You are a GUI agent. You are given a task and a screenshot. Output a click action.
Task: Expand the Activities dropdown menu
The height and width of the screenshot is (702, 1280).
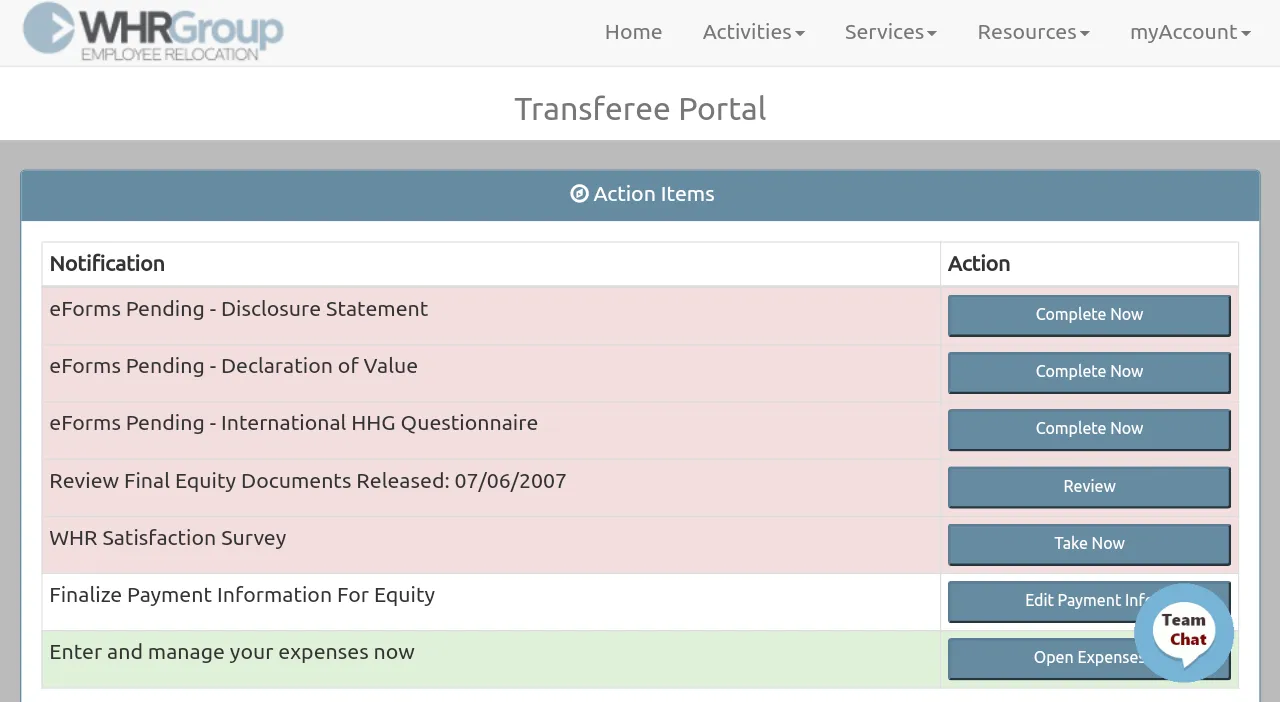pos(753,32)
